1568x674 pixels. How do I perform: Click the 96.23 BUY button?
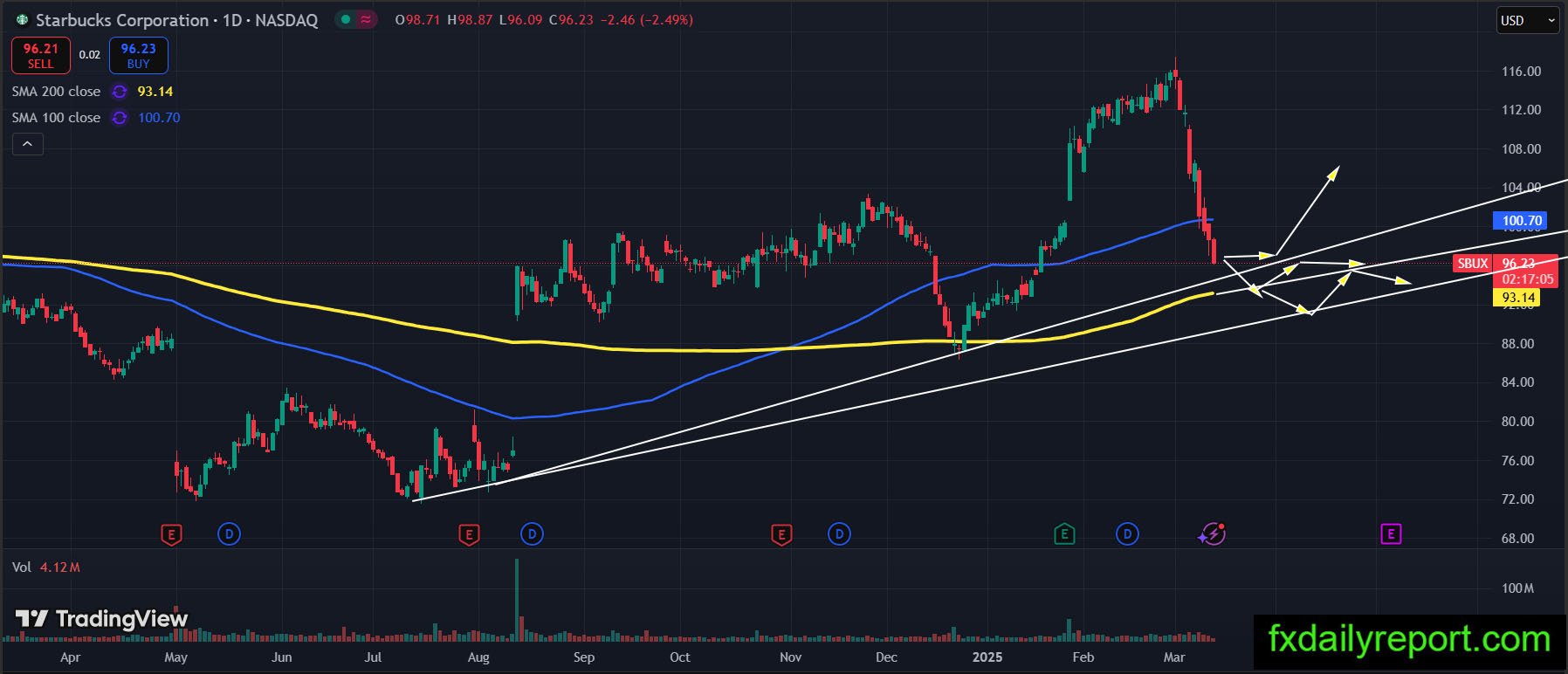[138, 56]
